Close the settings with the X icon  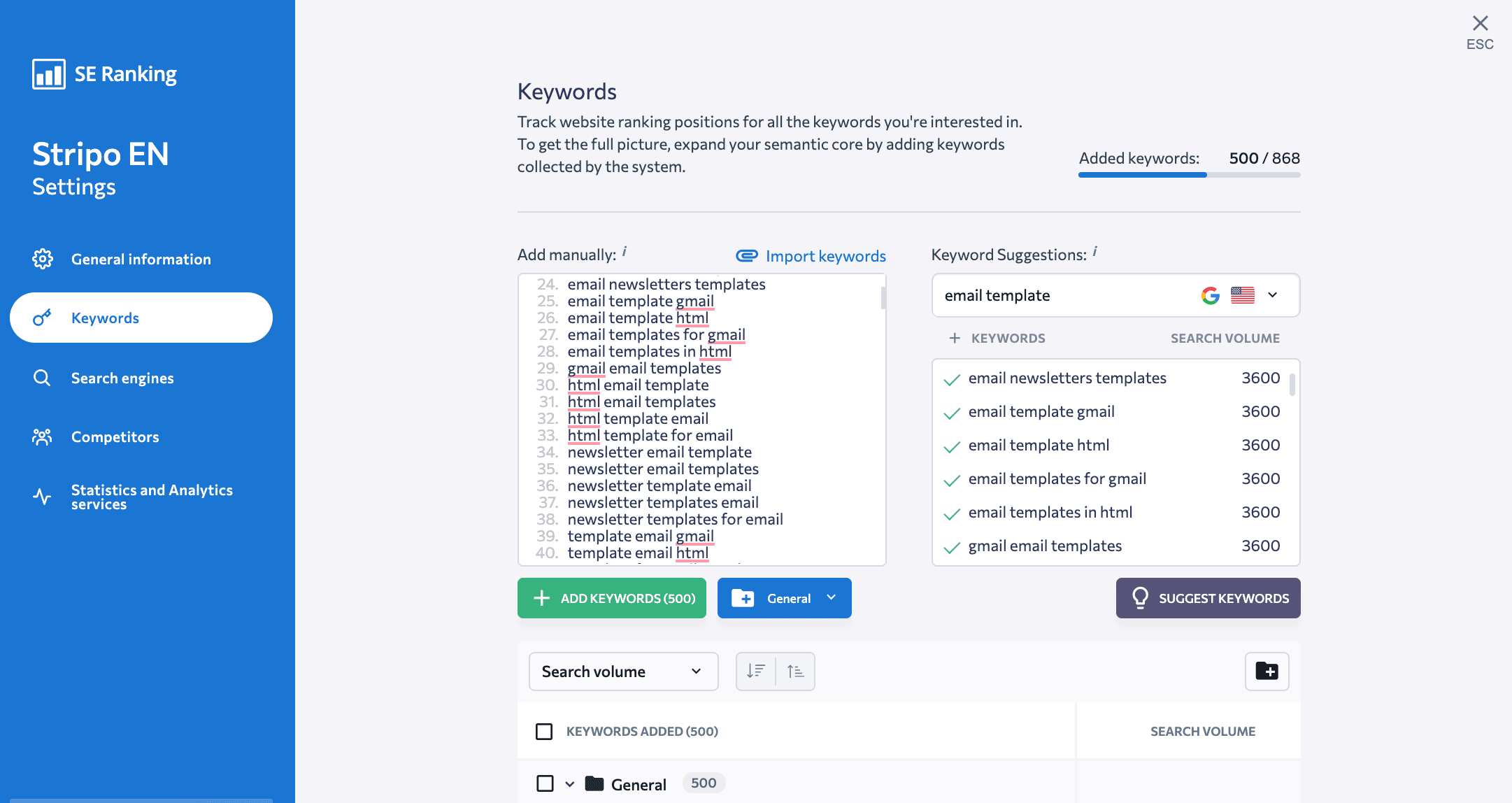[1480, 23]
